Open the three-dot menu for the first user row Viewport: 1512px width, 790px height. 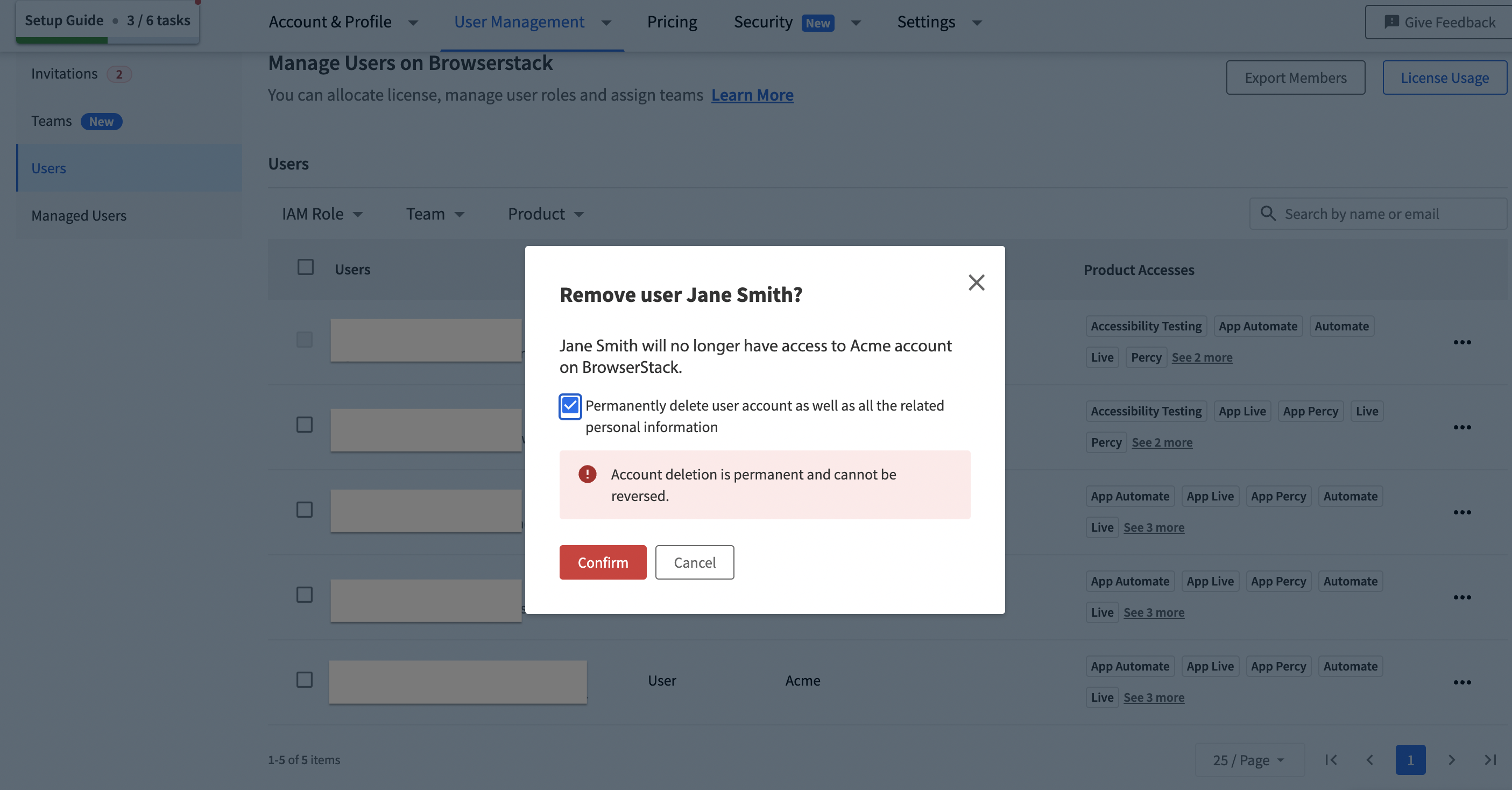tap(1461, 342)
